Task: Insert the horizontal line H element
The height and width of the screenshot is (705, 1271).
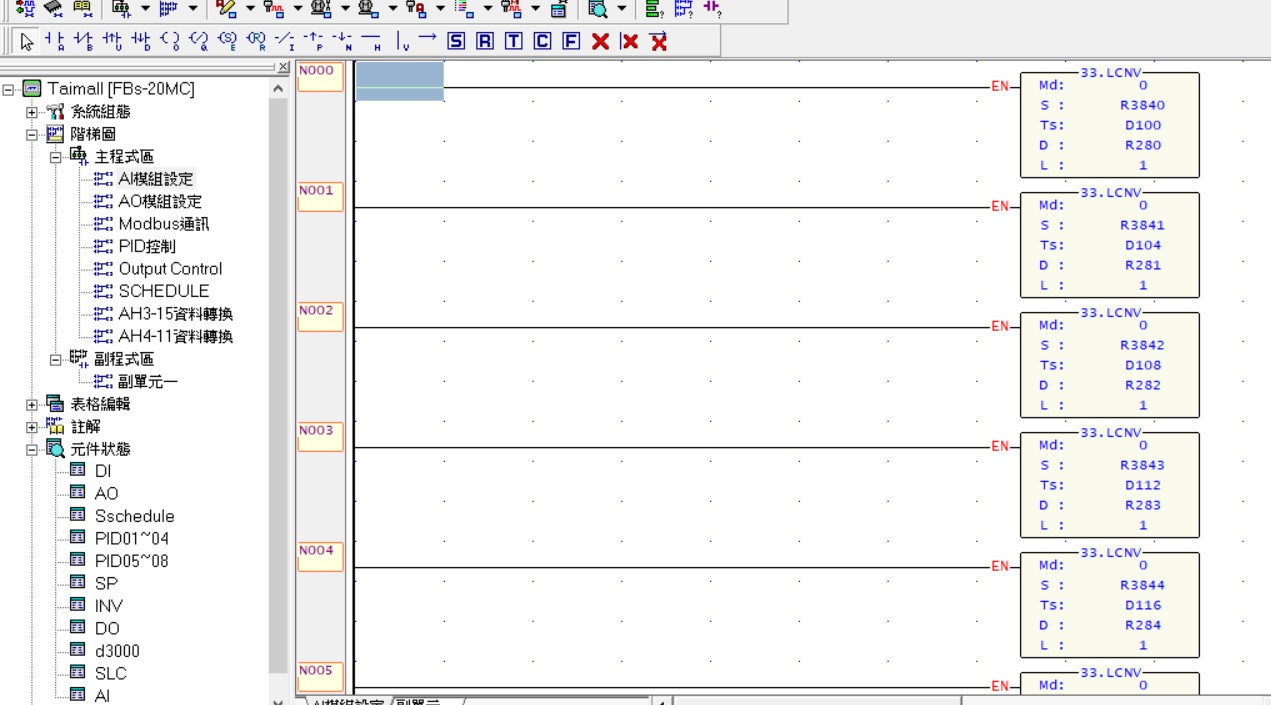Action: (372, 41)
